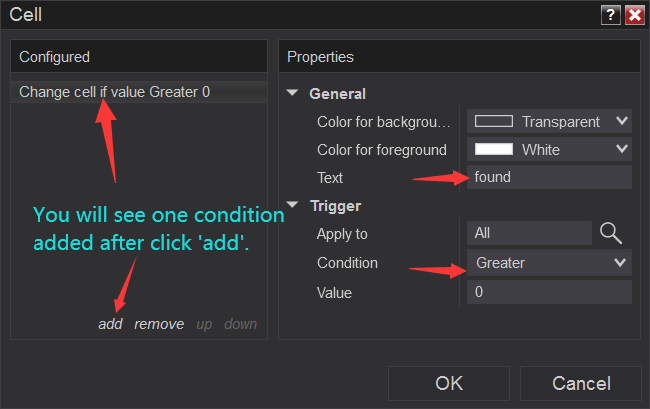Click the transparent background color swatch
The height and width of the screenshot is (409, 650).
tap(493, 121)
